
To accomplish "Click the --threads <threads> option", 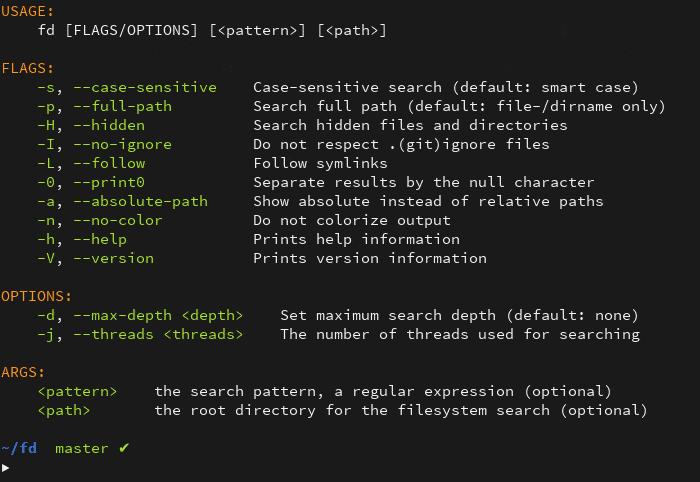I will point(158,335).
